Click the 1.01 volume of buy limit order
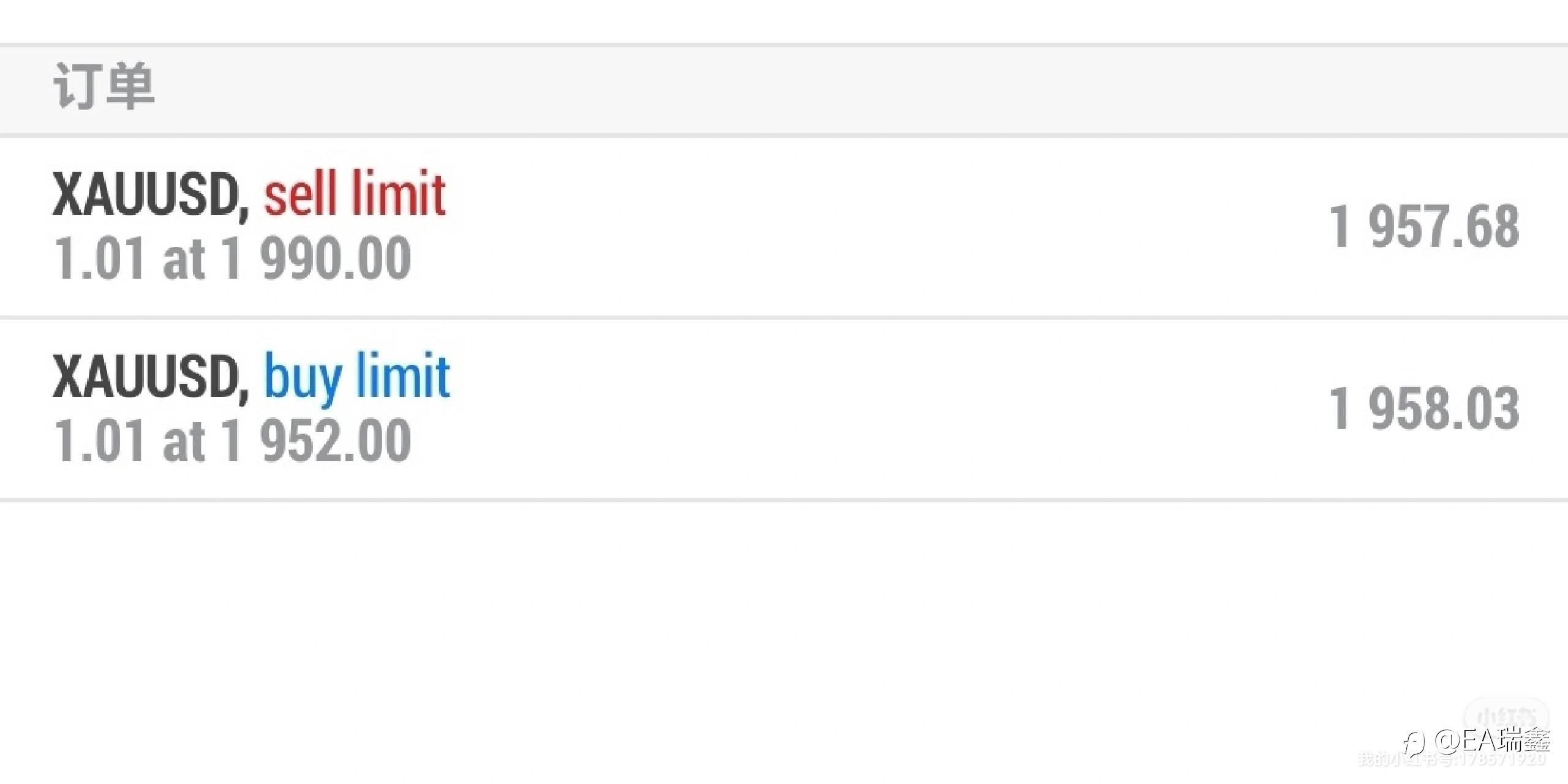Viewport: 1568px width, 784px height. point(100,440)
